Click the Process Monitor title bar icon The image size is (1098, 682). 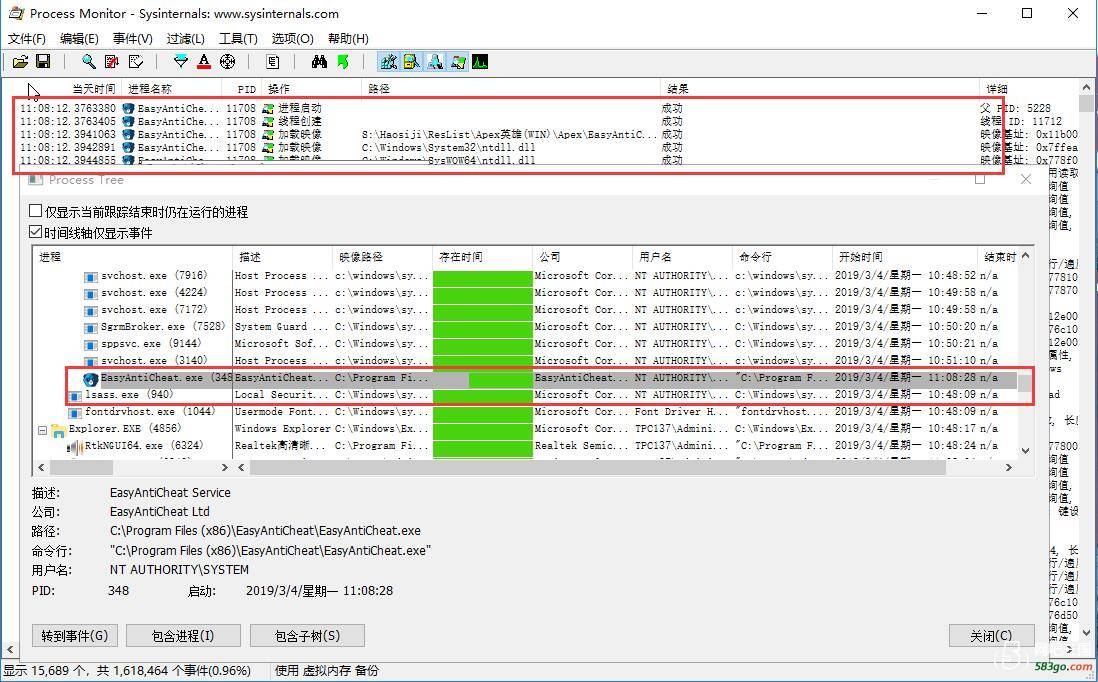point(15,13)
